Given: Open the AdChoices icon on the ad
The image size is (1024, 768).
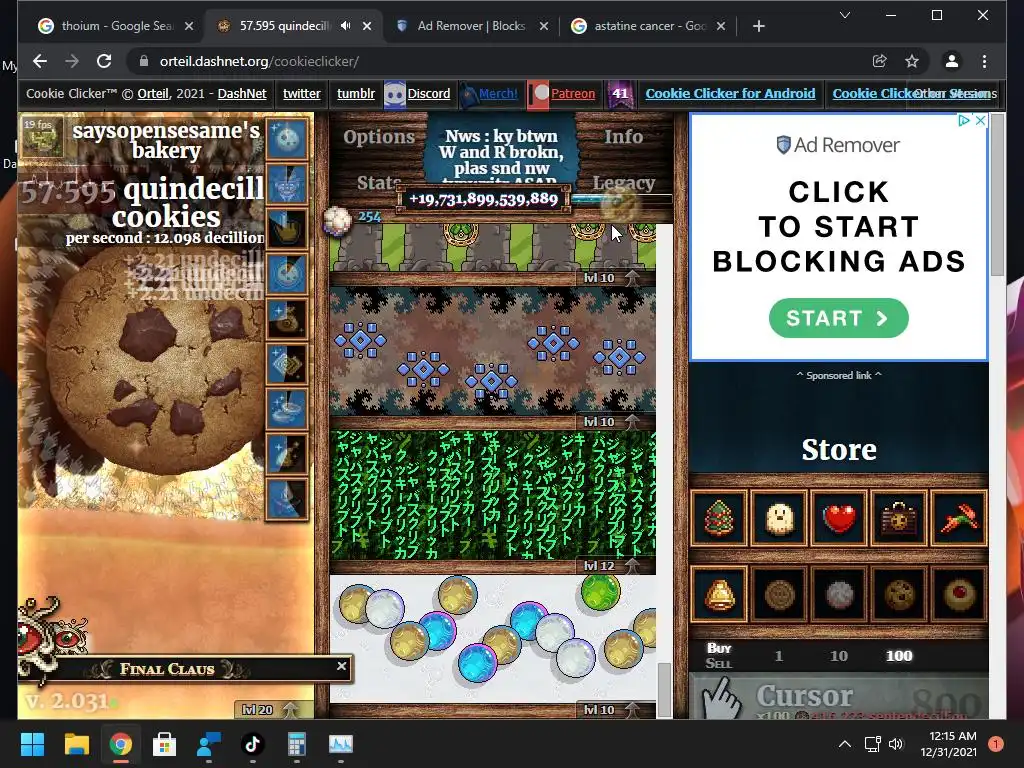Looking at the screenshot, I should (963, 120).
